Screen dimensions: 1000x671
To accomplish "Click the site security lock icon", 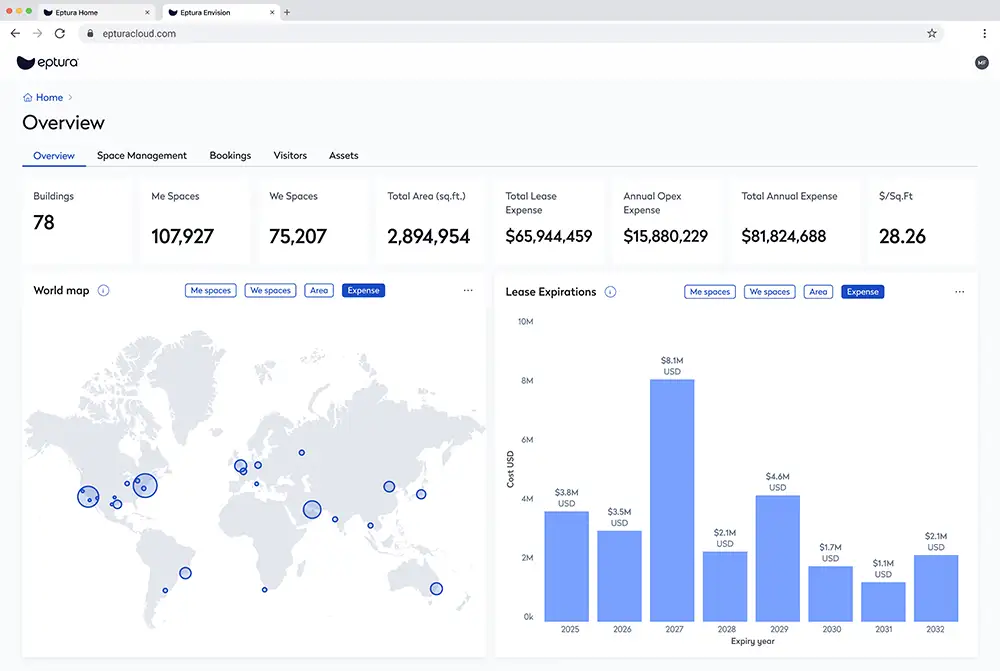I will (x=90, y=33).
